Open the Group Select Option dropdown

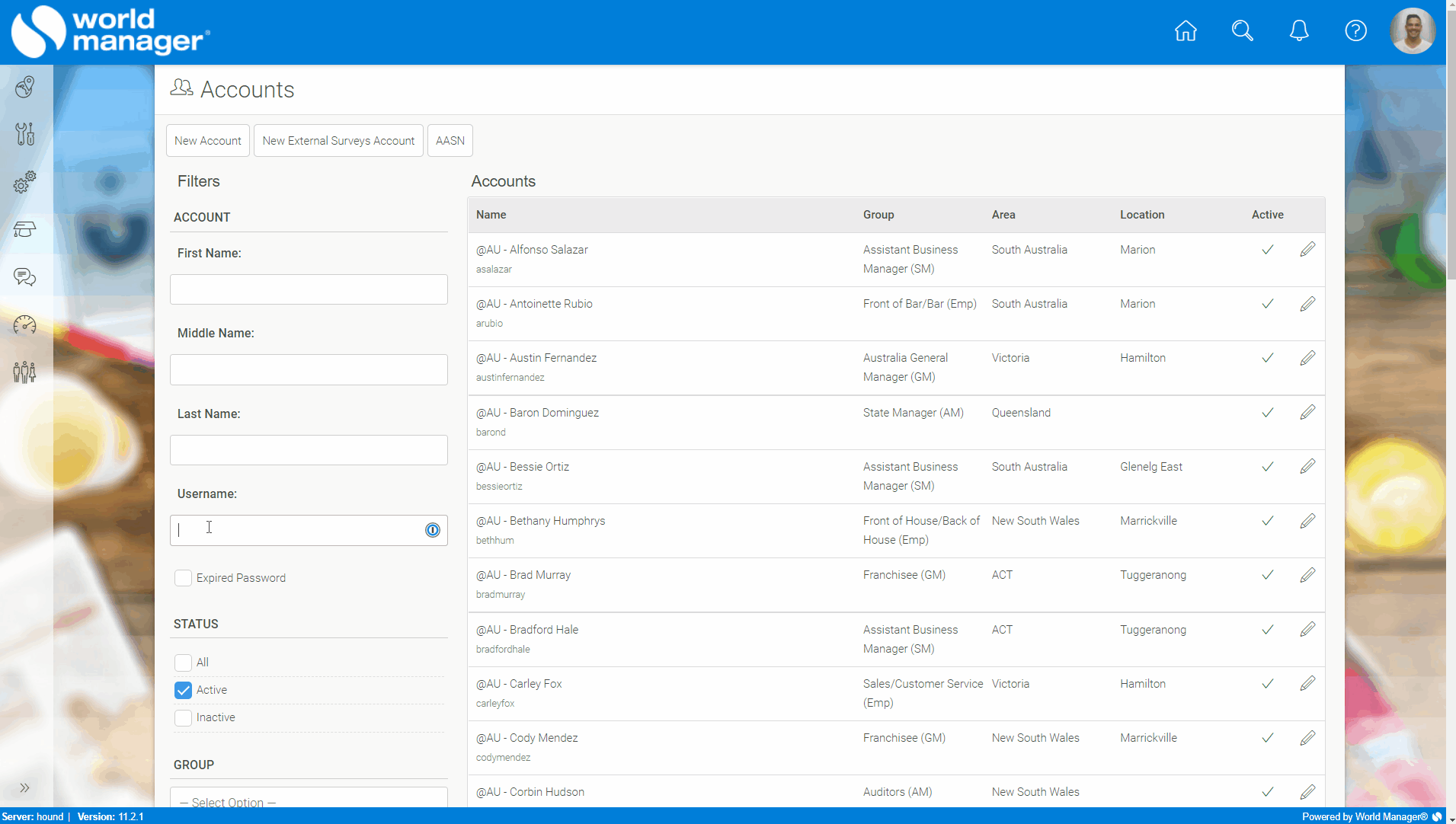pyautogui.click(x=309, y=799)
